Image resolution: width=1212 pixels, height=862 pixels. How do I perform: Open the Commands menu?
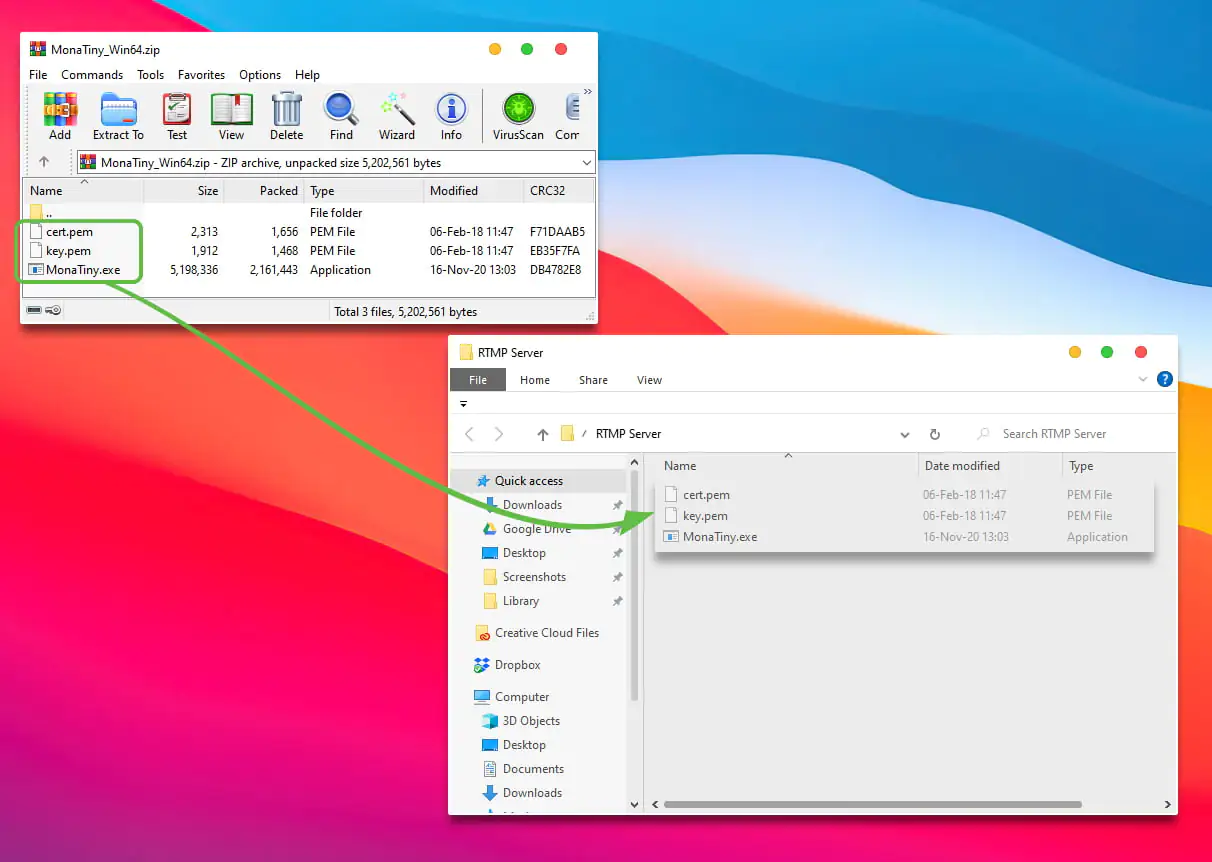click(92, 75)
